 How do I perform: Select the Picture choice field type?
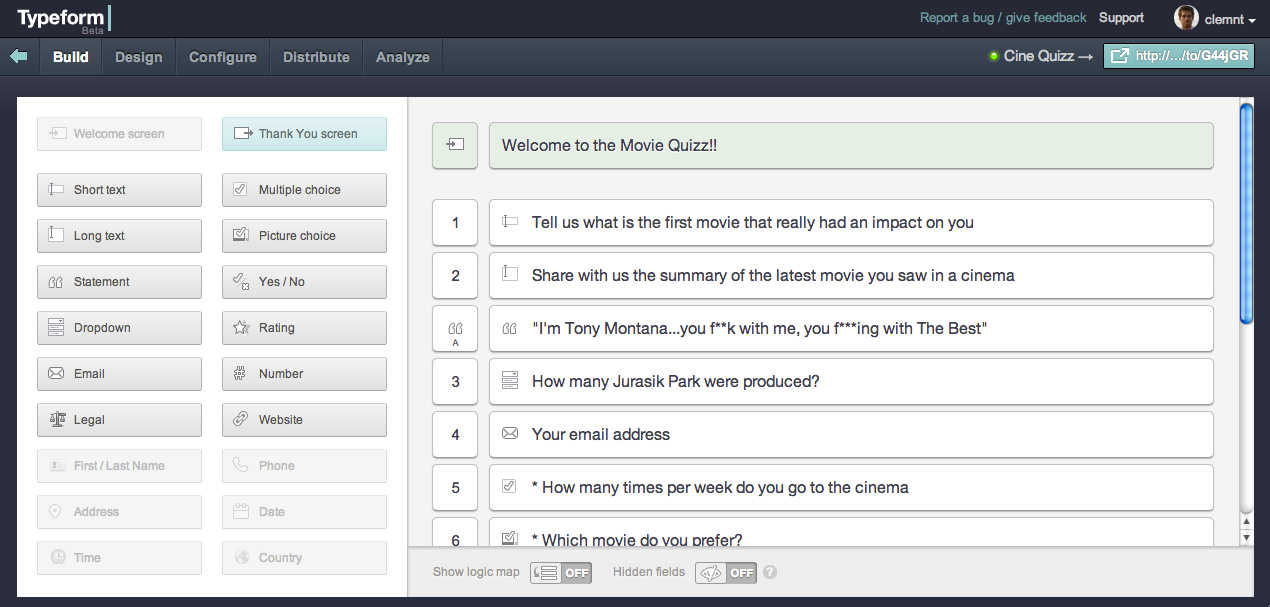coord(304,235)
